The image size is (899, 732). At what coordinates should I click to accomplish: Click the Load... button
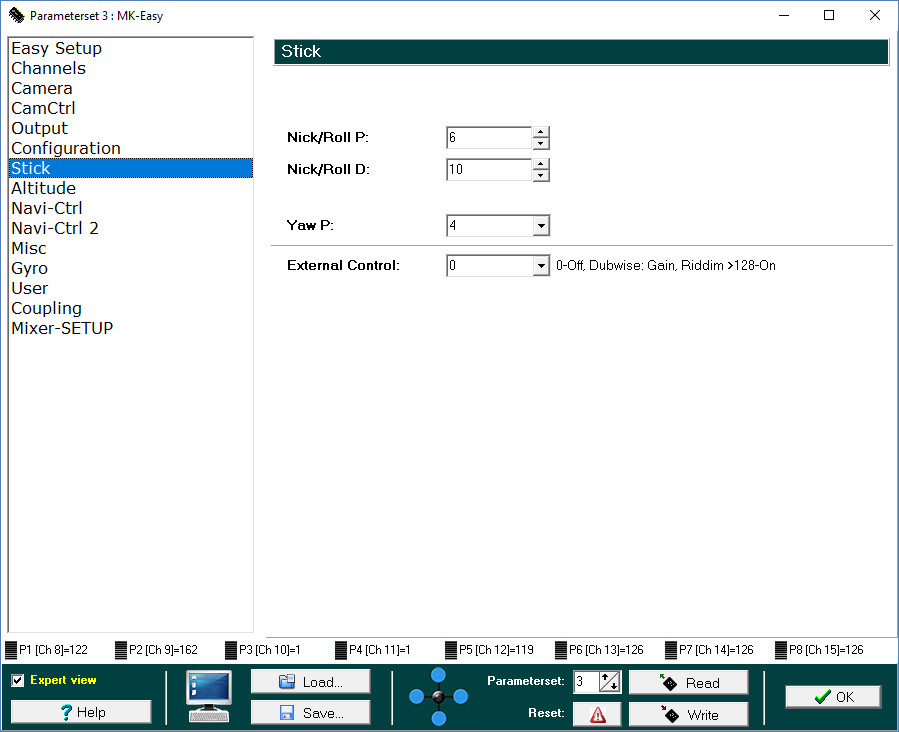pyautogui.click(x=310, y=682)
